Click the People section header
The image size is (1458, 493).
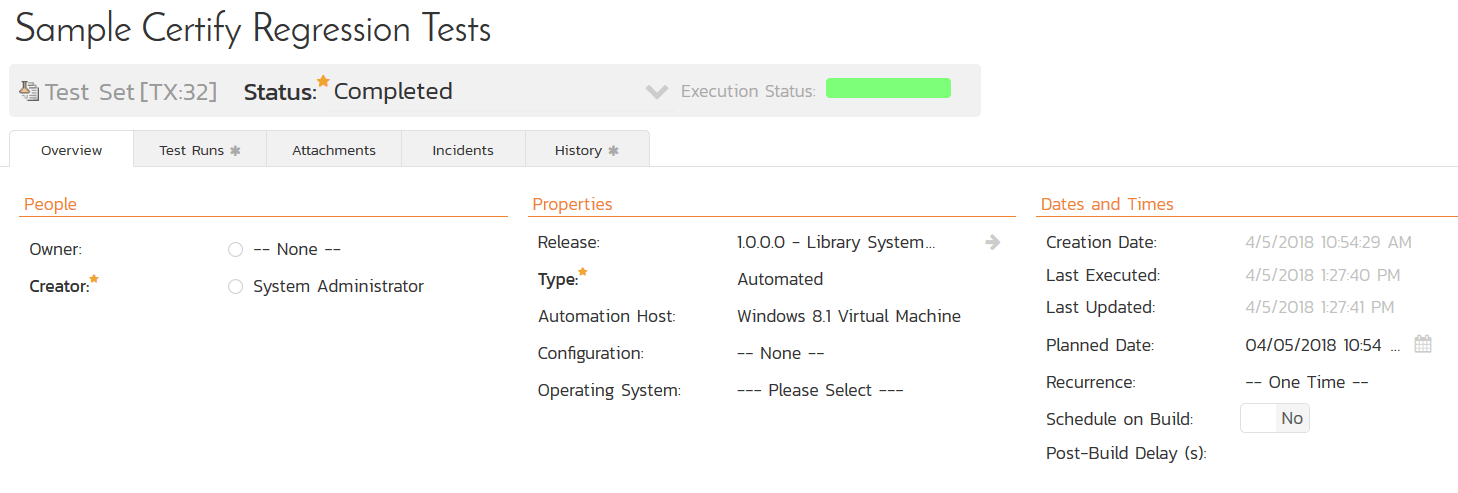point(50,204)
